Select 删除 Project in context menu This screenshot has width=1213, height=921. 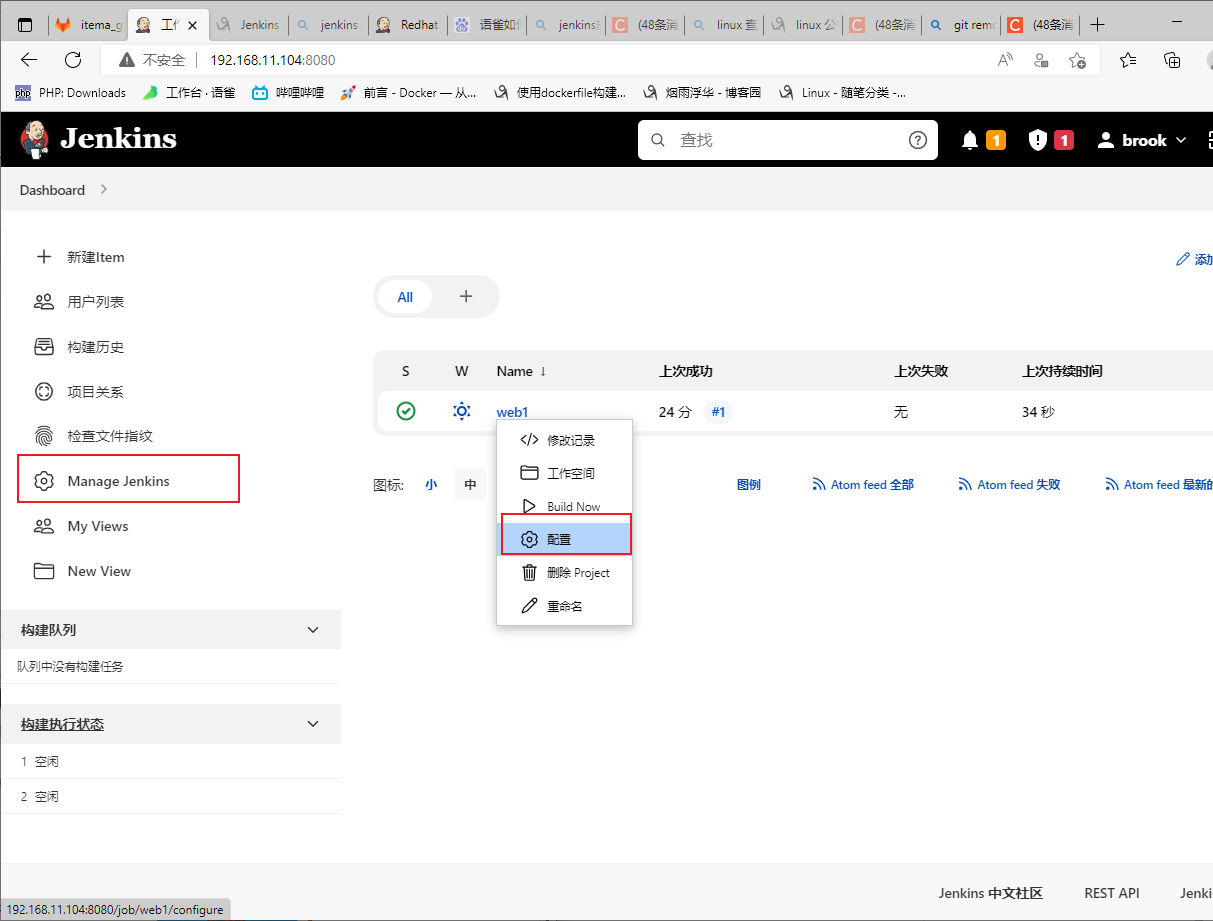click(565, 573)
